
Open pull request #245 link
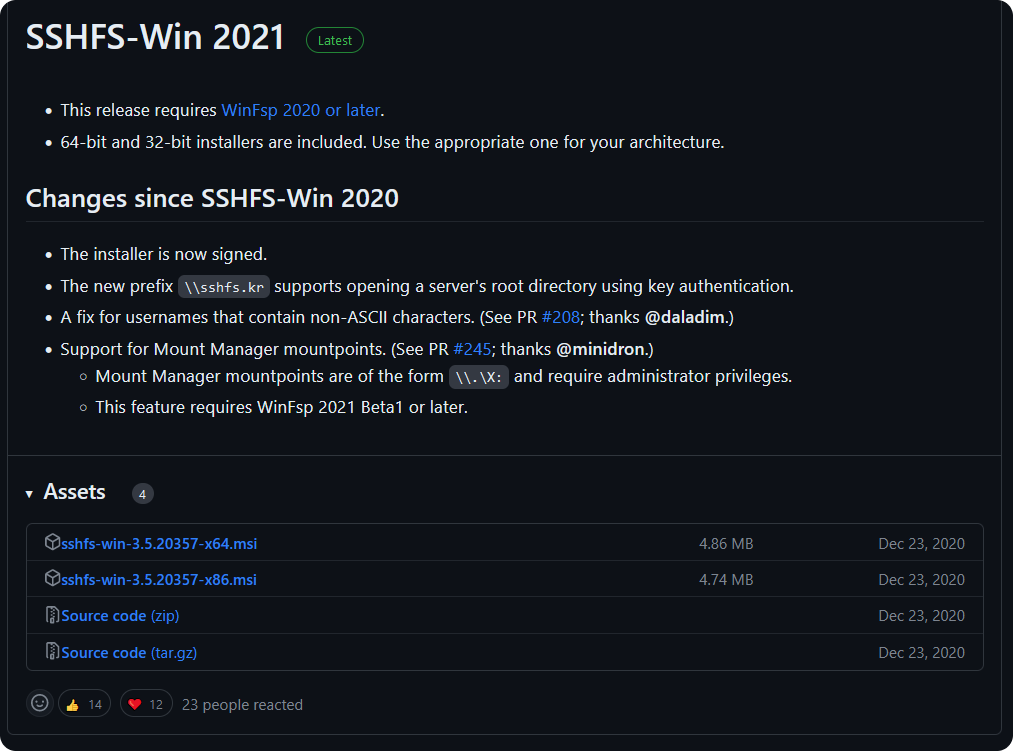471,349
